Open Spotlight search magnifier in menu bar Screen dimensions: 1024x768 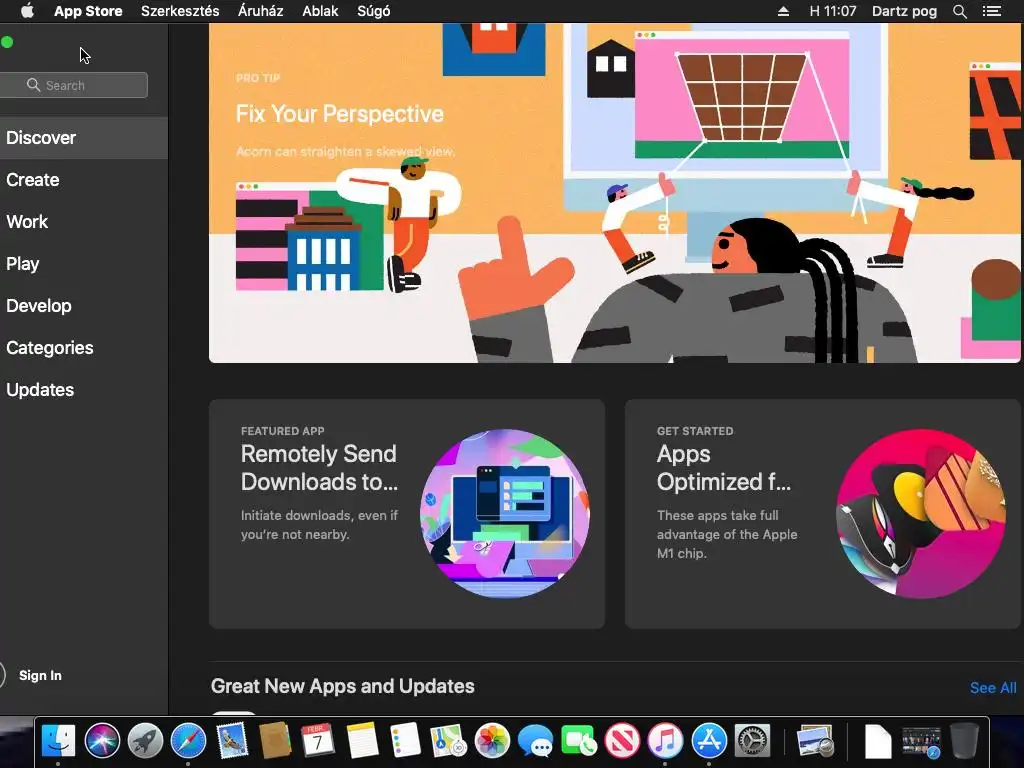[x=959, y=11]
